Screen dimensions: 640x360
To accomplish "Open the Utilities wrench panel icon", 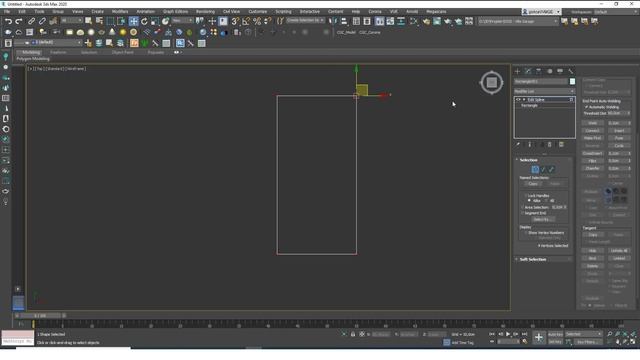I will 571,71.
